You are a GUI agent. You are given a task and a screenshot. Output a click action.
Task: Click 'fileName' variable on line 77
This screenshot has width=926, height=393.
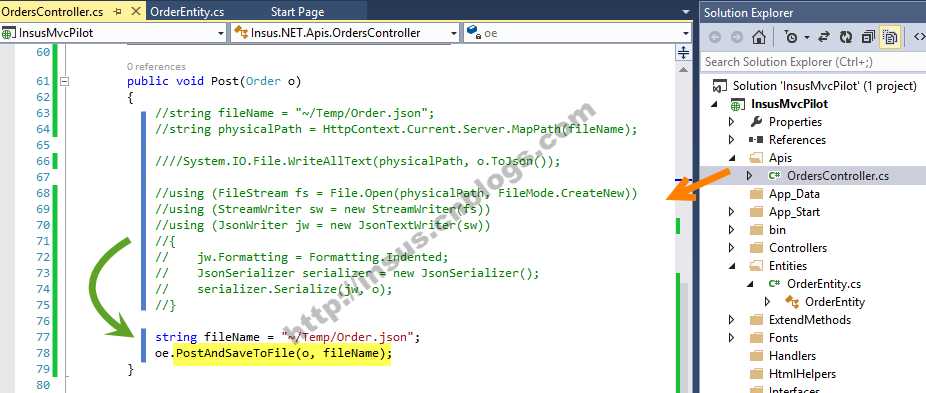click(232, 337)
